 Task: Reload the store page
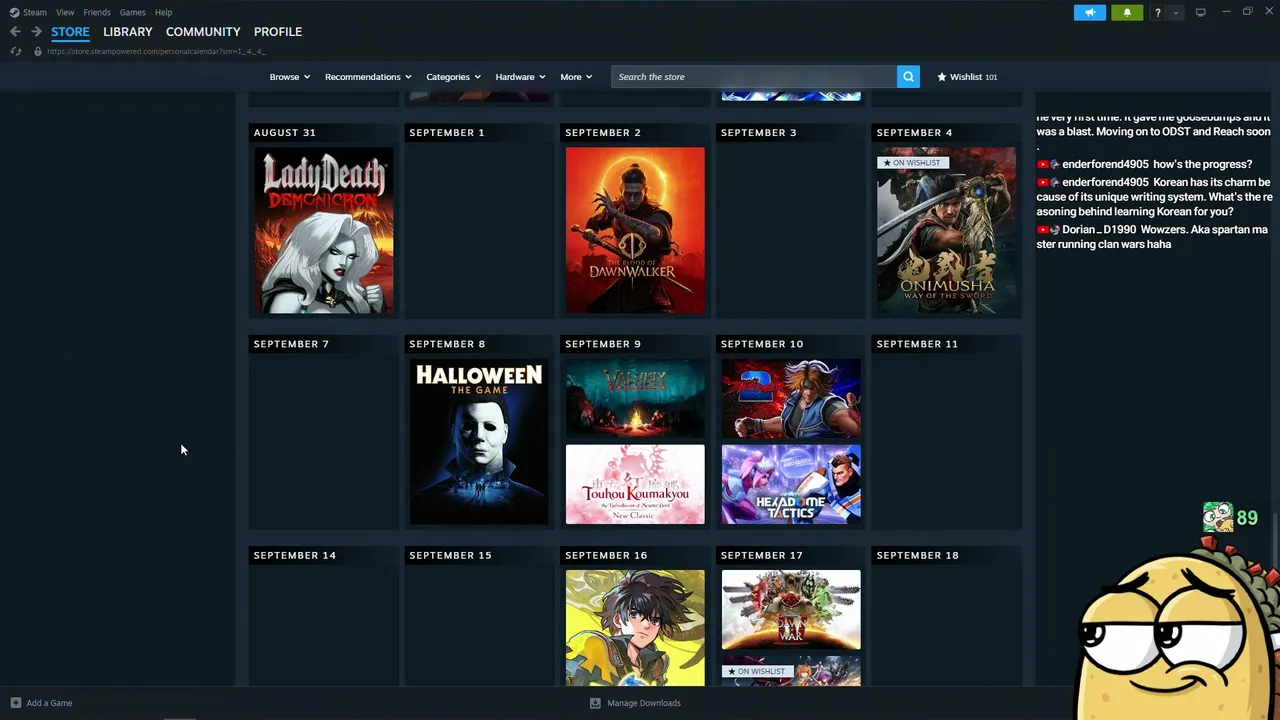[x=15, y=51]
